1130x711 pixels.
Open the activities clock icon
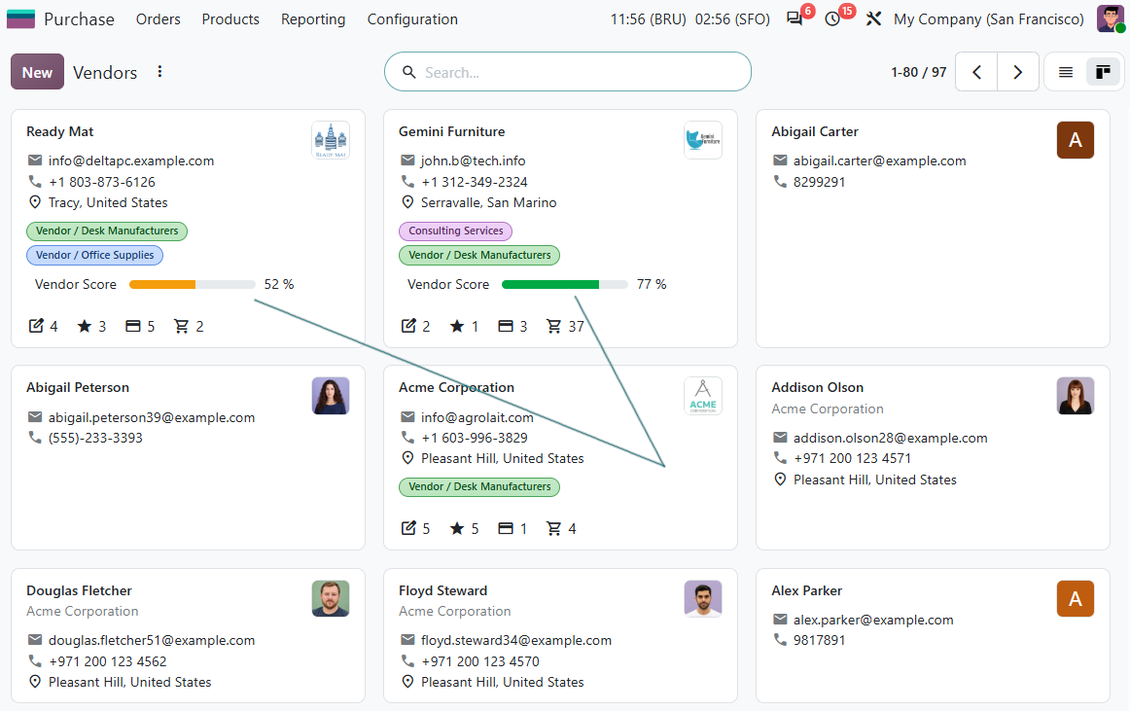point(832,19)
